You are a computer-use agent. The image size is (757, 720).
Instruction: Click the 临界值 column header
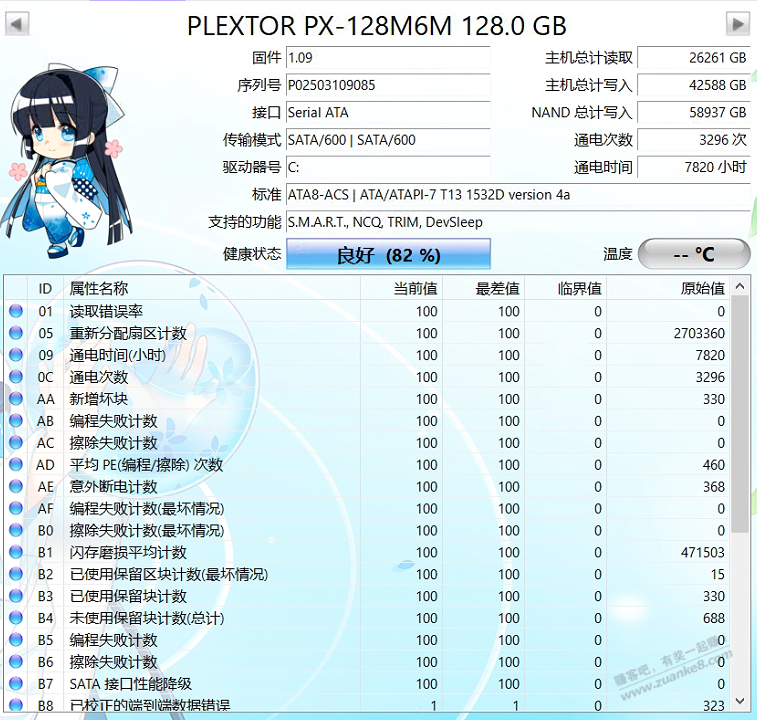click(x=566, y=288)
